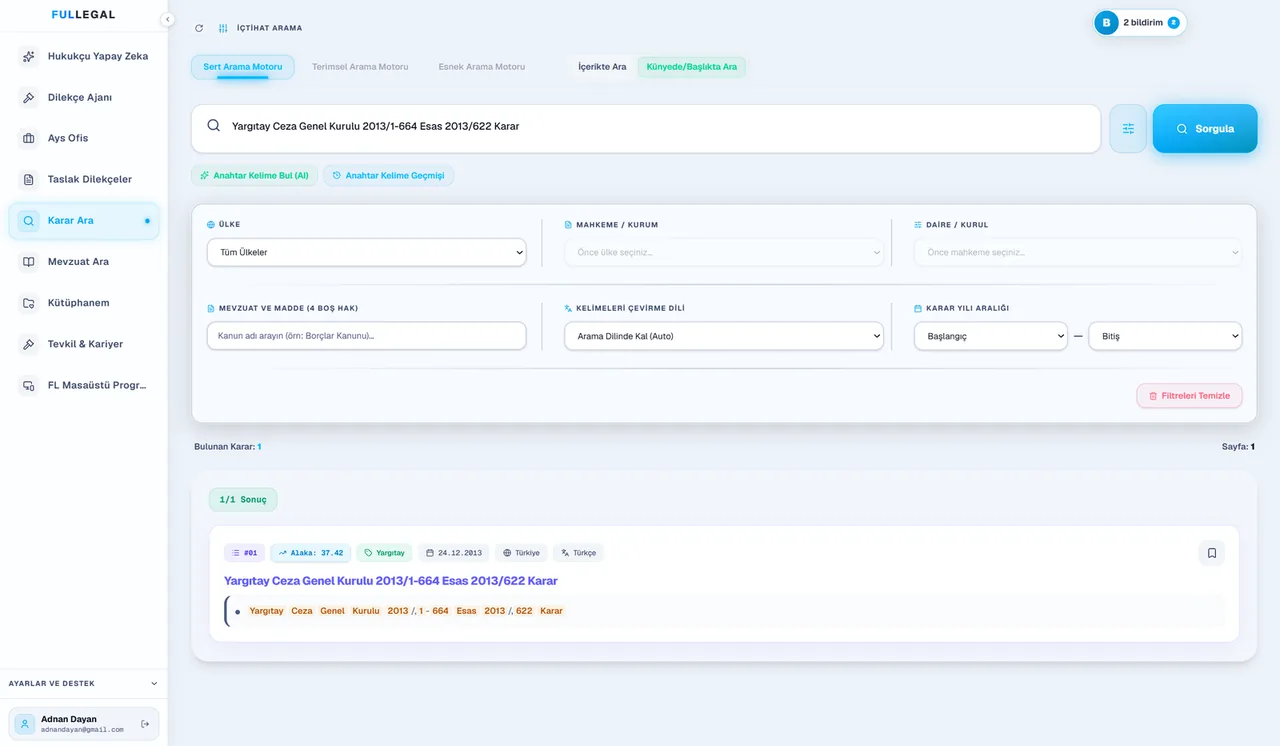Open the Adnan Dayan profile card

[84, 724]
